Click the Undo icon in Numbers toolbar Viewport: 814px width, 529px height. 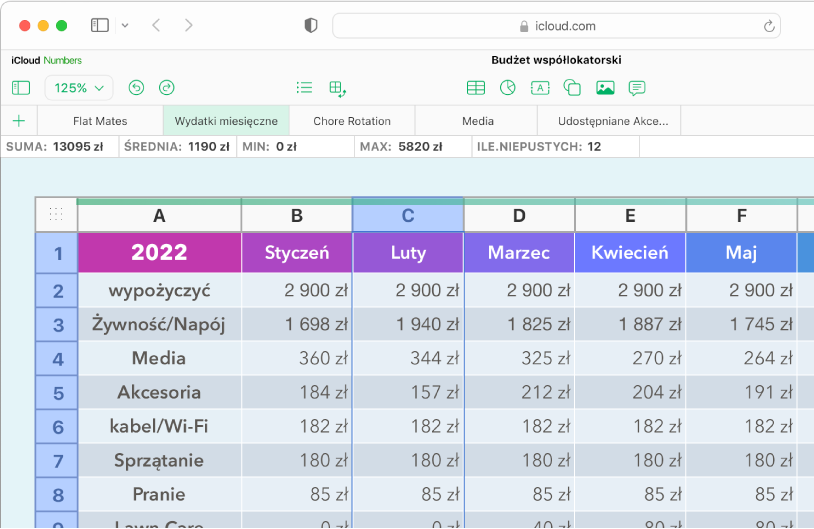click(x=137, y=88)
